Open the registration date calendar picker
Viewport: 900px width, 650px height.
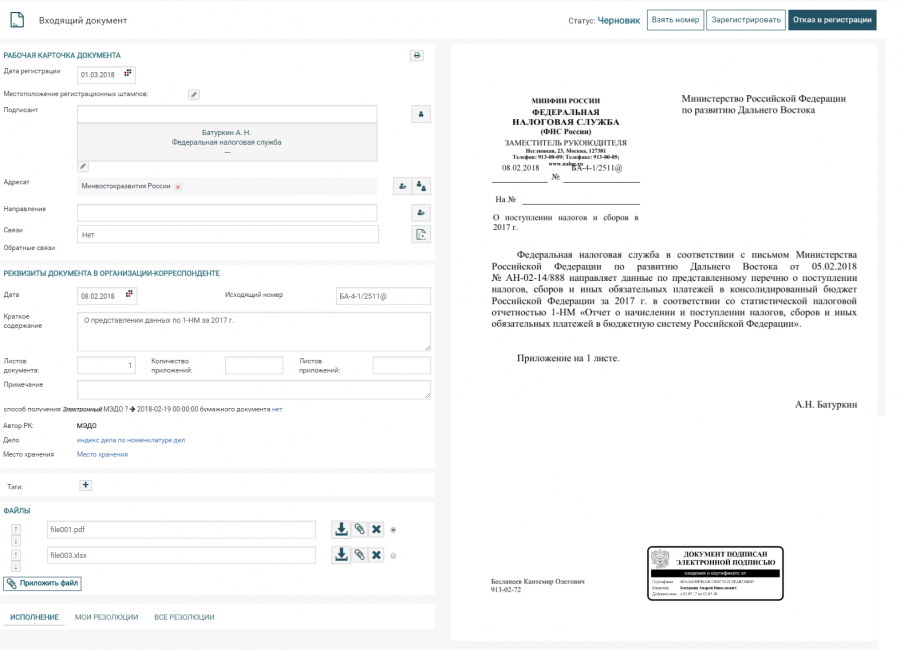128,73
